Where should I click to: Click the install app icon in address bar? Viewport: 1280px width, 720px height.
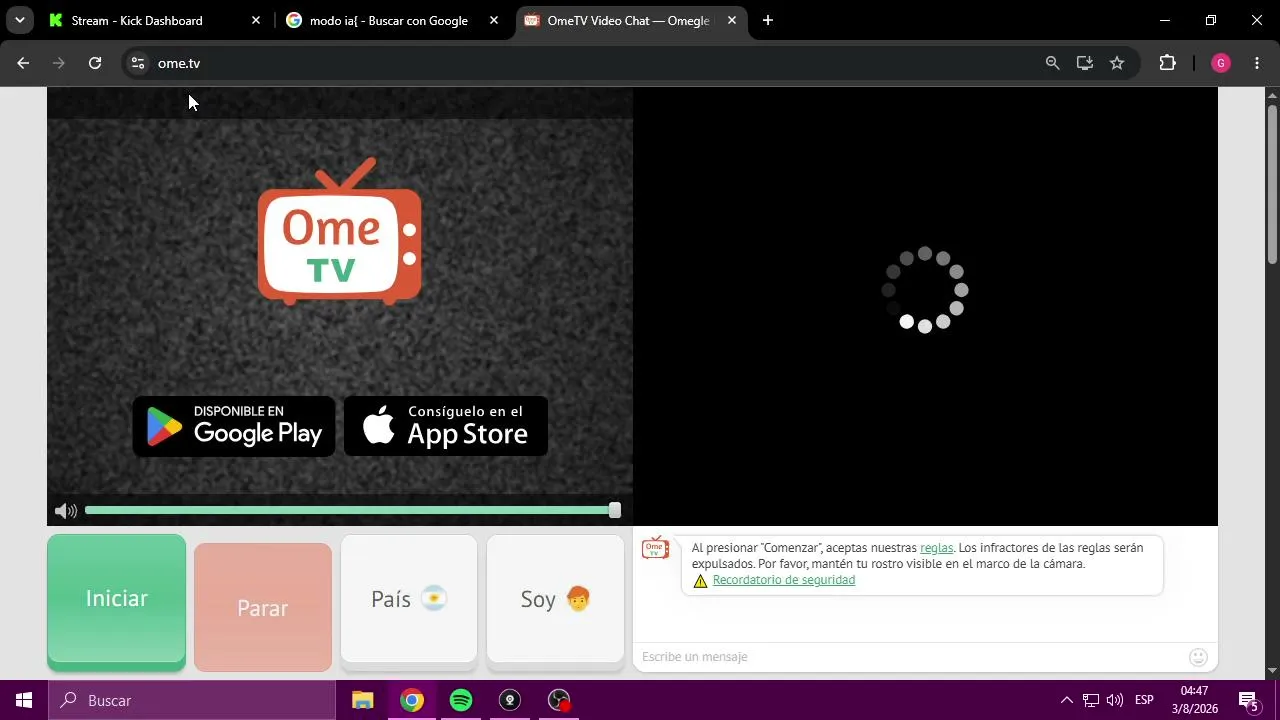[x=1084, y=63]
